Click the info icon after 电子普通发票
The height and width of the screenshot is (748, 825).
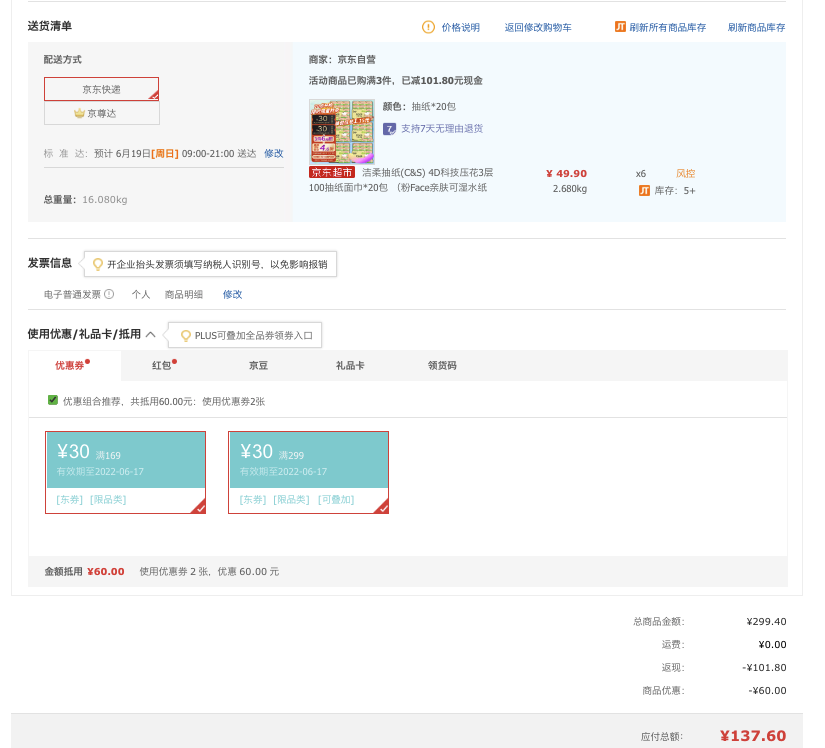(x=109, y=294)
